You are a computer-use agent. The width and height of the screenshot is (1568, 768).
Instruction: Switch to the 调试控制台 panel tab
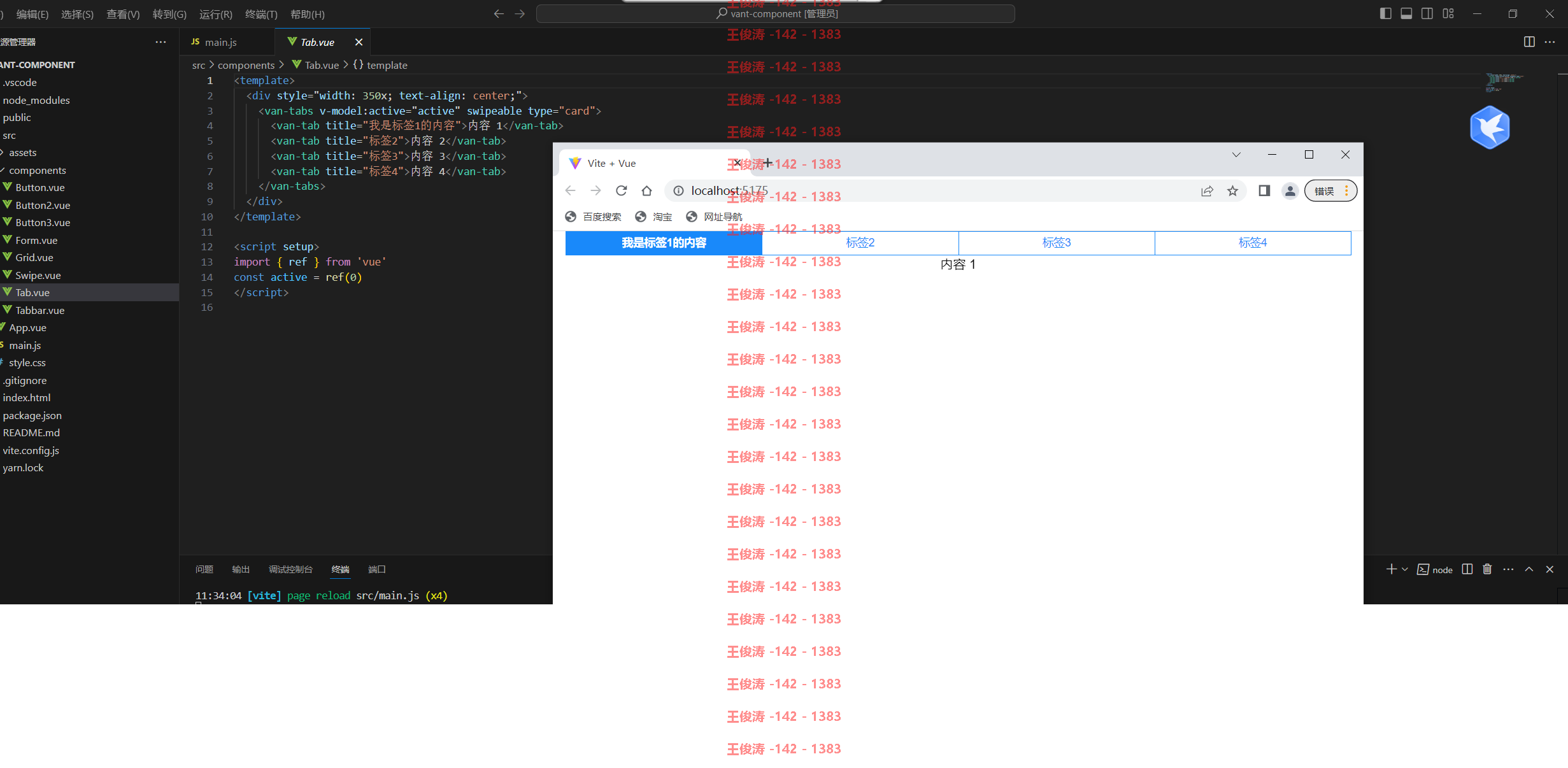290,569
